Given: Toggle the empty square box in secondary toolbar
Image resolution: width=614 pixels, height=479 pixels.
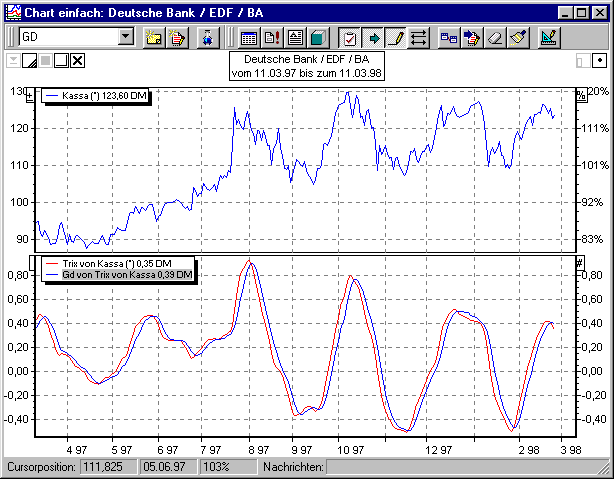Looking at the screenshot, I should (61, 61).
